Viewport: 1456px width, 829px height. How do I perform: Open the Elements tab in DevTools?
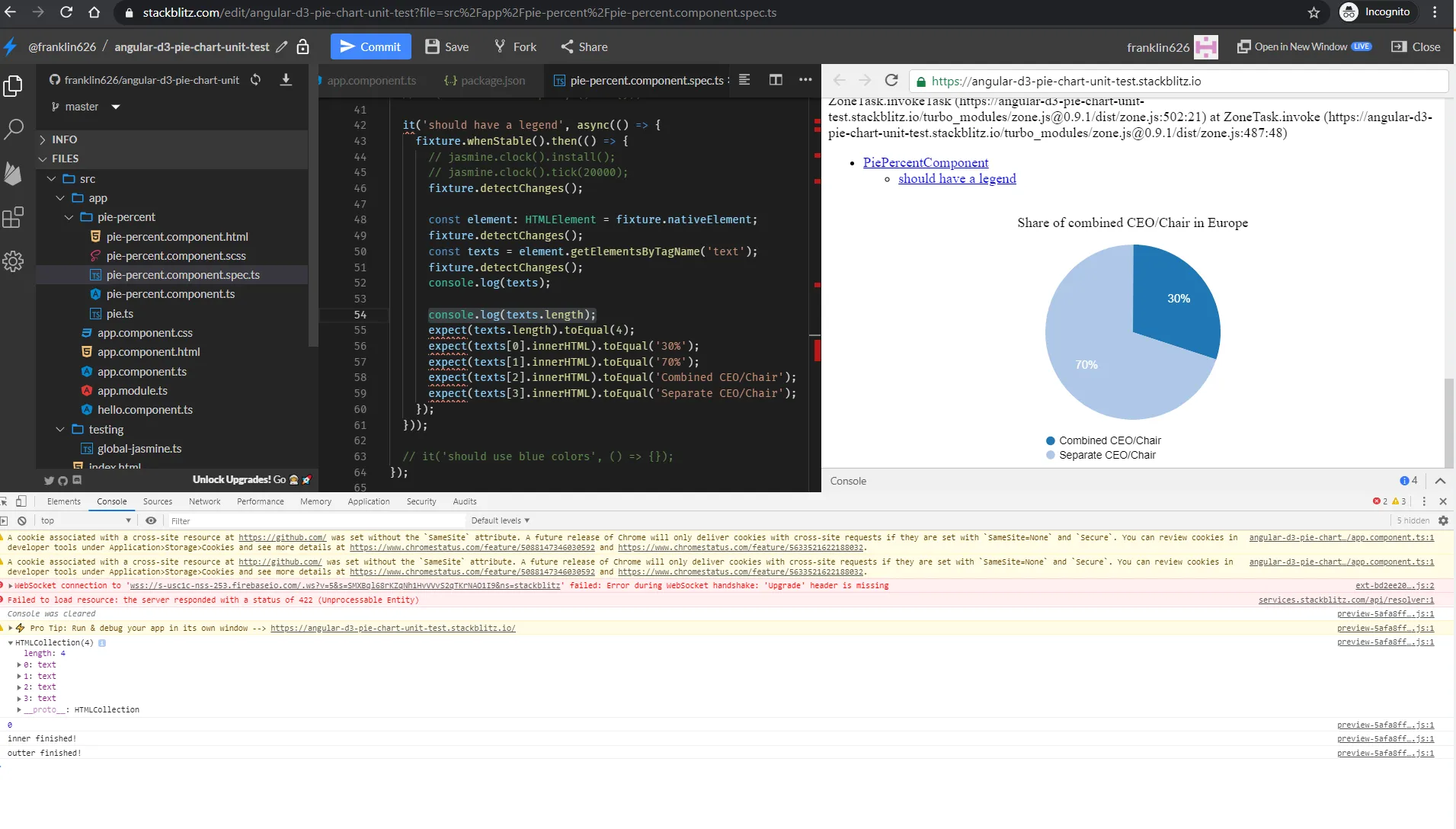click(x=64, y=502)
